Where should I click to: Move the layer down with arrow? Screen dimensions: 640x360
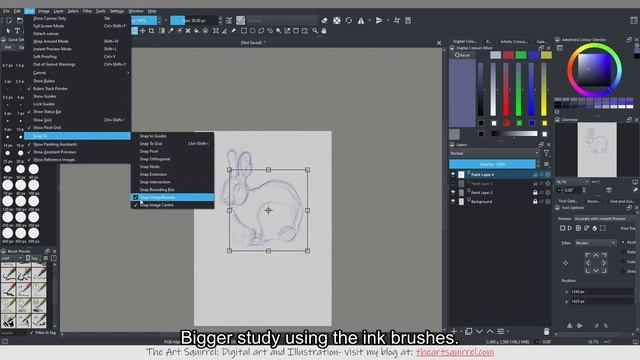pyautogui.click(x=479, y=331)
